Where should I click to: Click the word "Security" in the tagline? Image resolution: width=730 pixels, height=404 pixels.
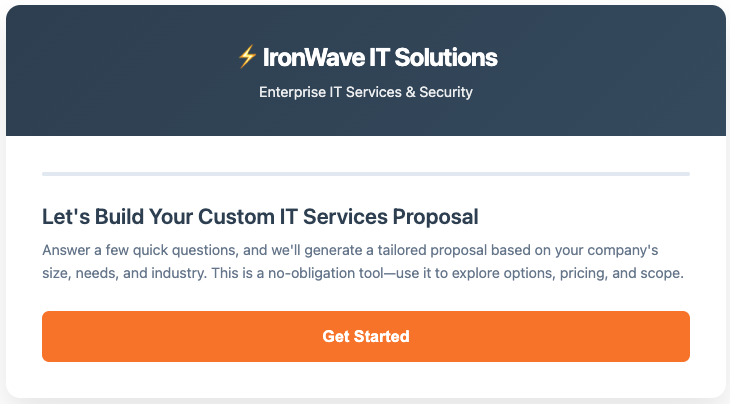448,93
